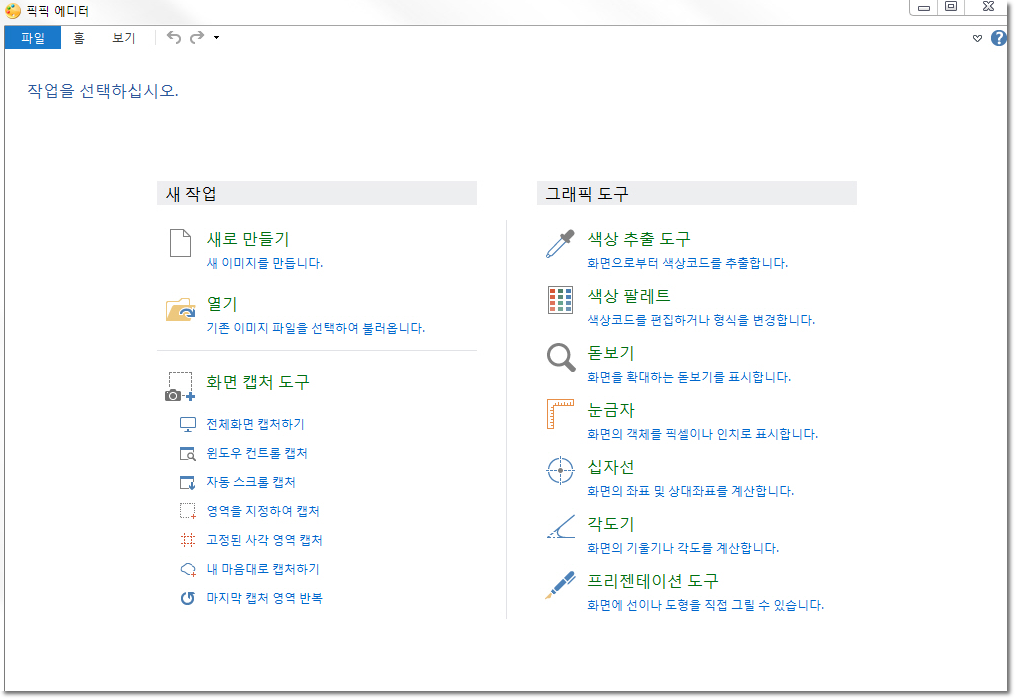
Task: Open 색상 추출 도구
Action: [x=639, y=239]
